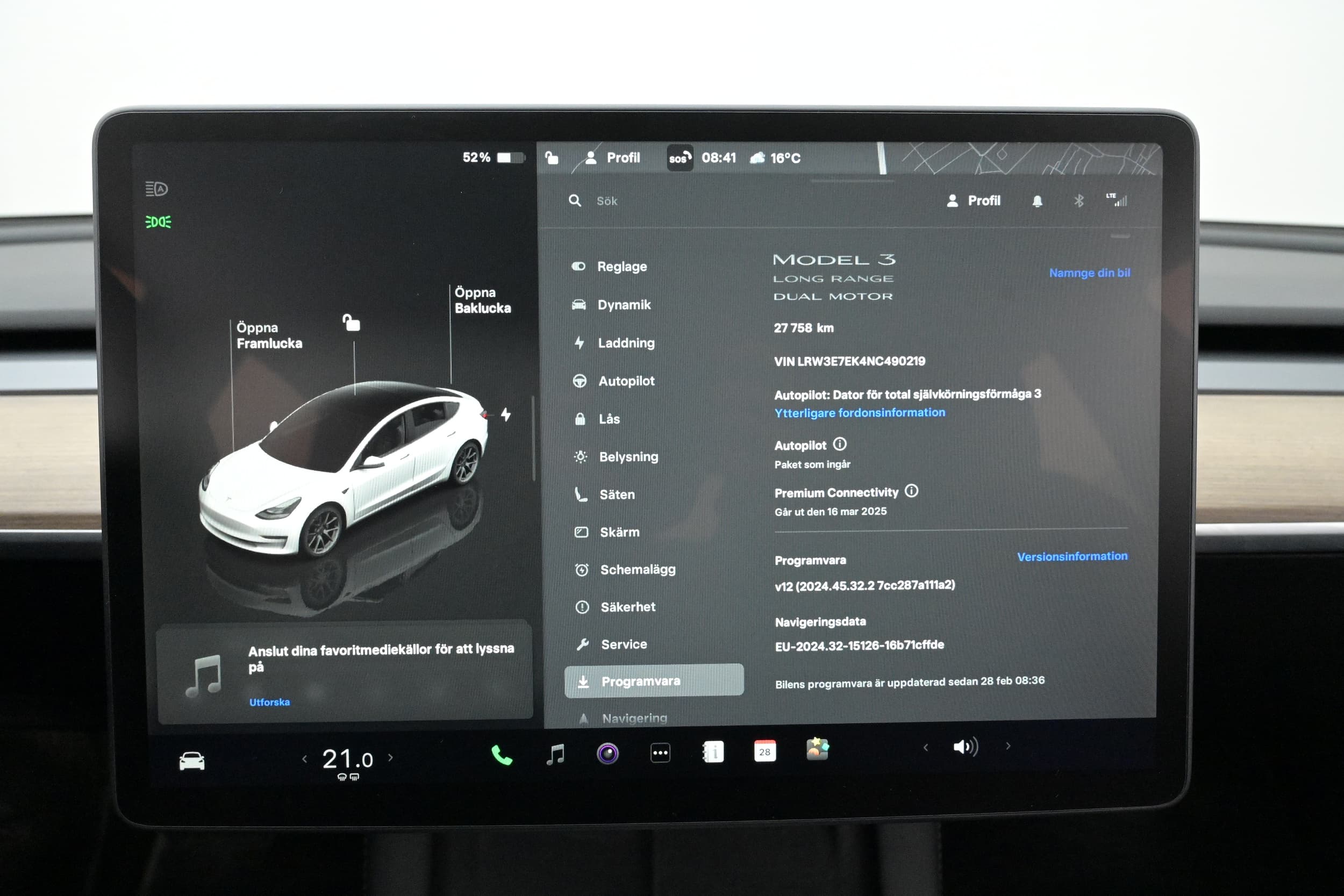Viewport: 1344px width, 896px height.
Task: Tap the 08:41 clock
Action: point(718,157)
